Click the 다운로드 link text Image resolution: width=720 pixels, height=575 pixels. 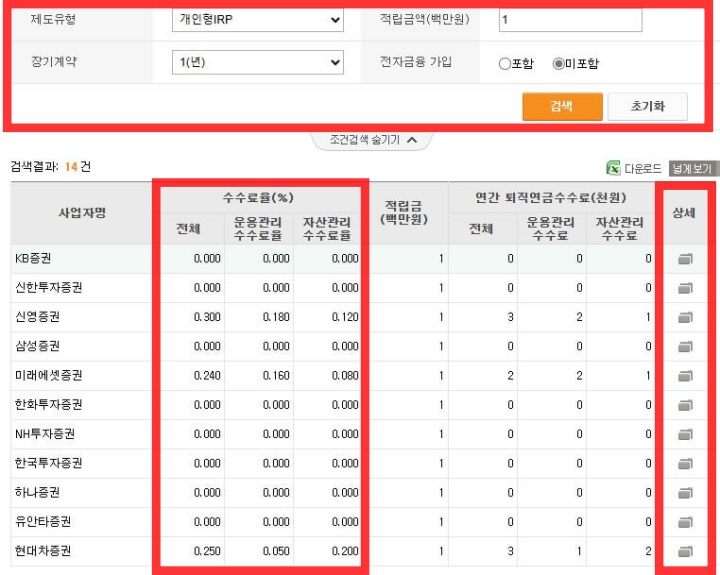[x=643, y=169]
